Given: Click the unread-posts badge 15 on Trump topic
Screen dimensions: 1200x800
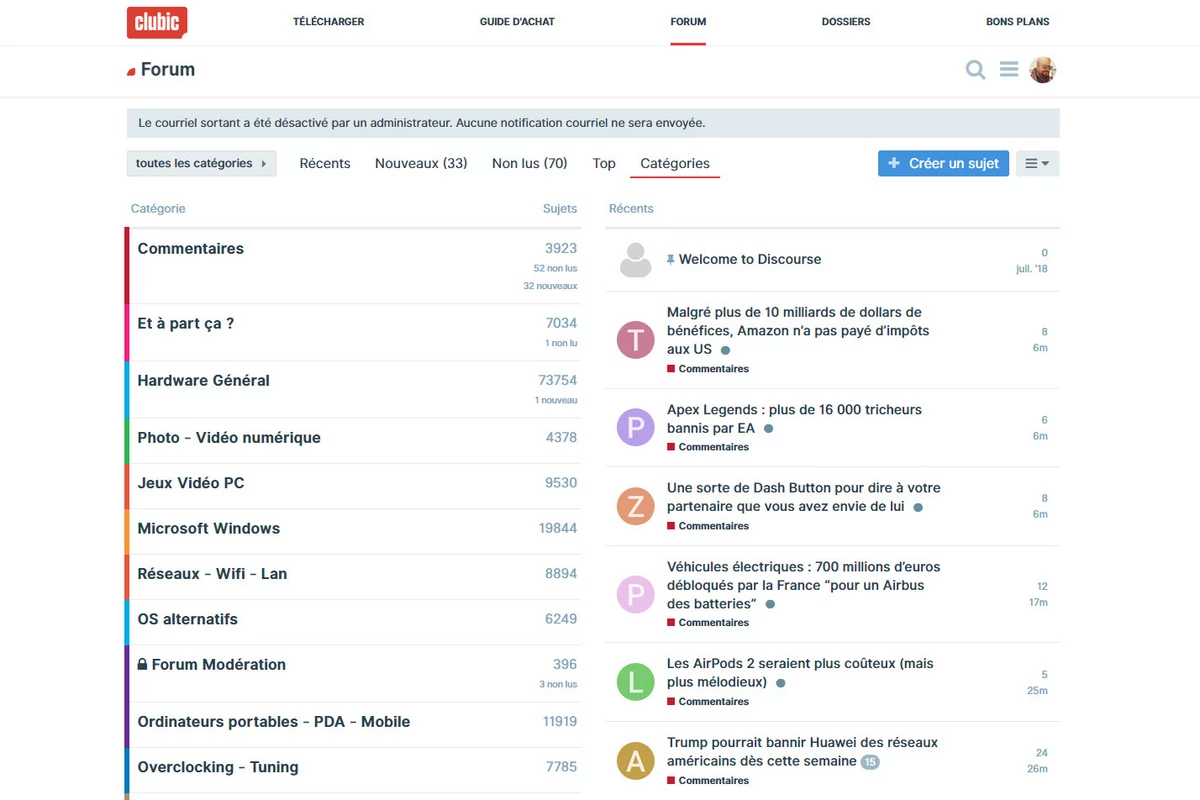Looking at the screenshot, I should [870, 762].
